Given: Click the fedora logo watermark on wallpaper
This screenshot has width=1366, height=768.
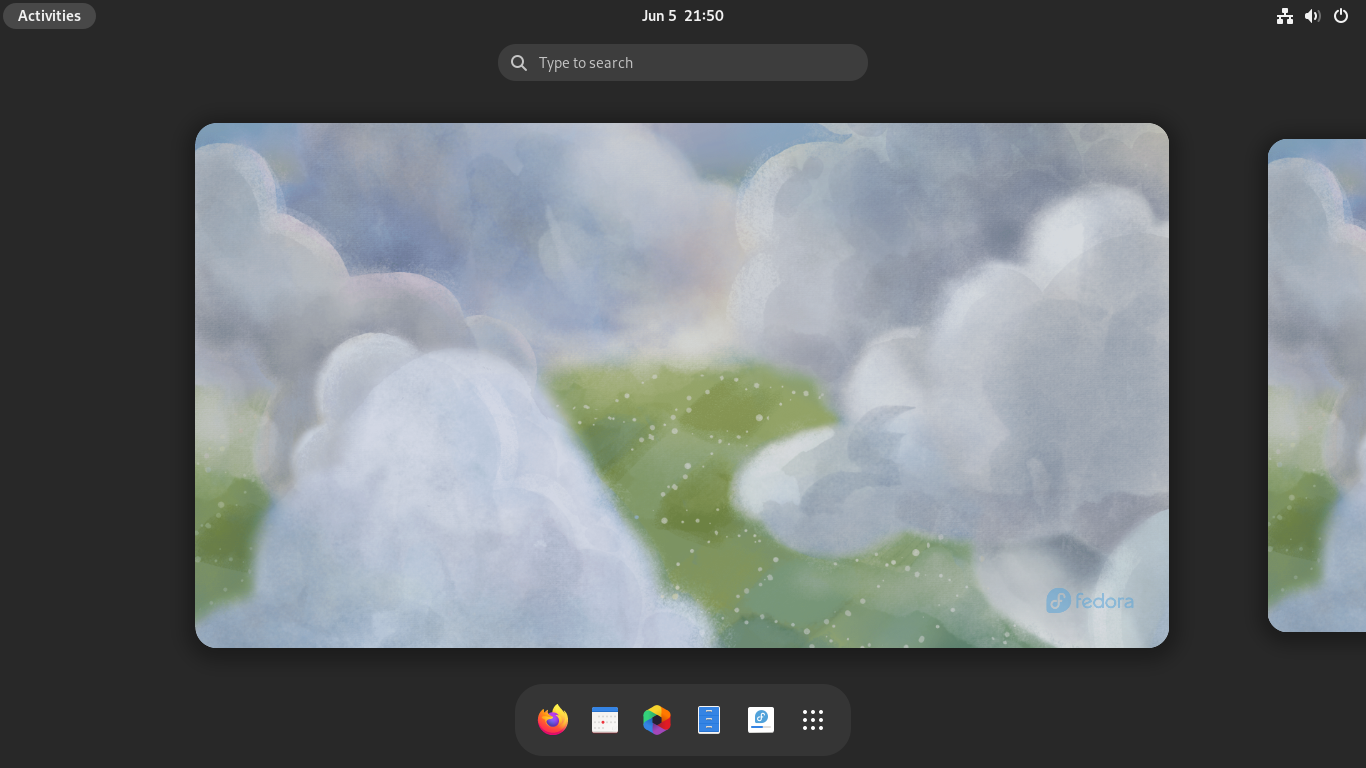Looking at the screenshot, I should (1090, 601).
